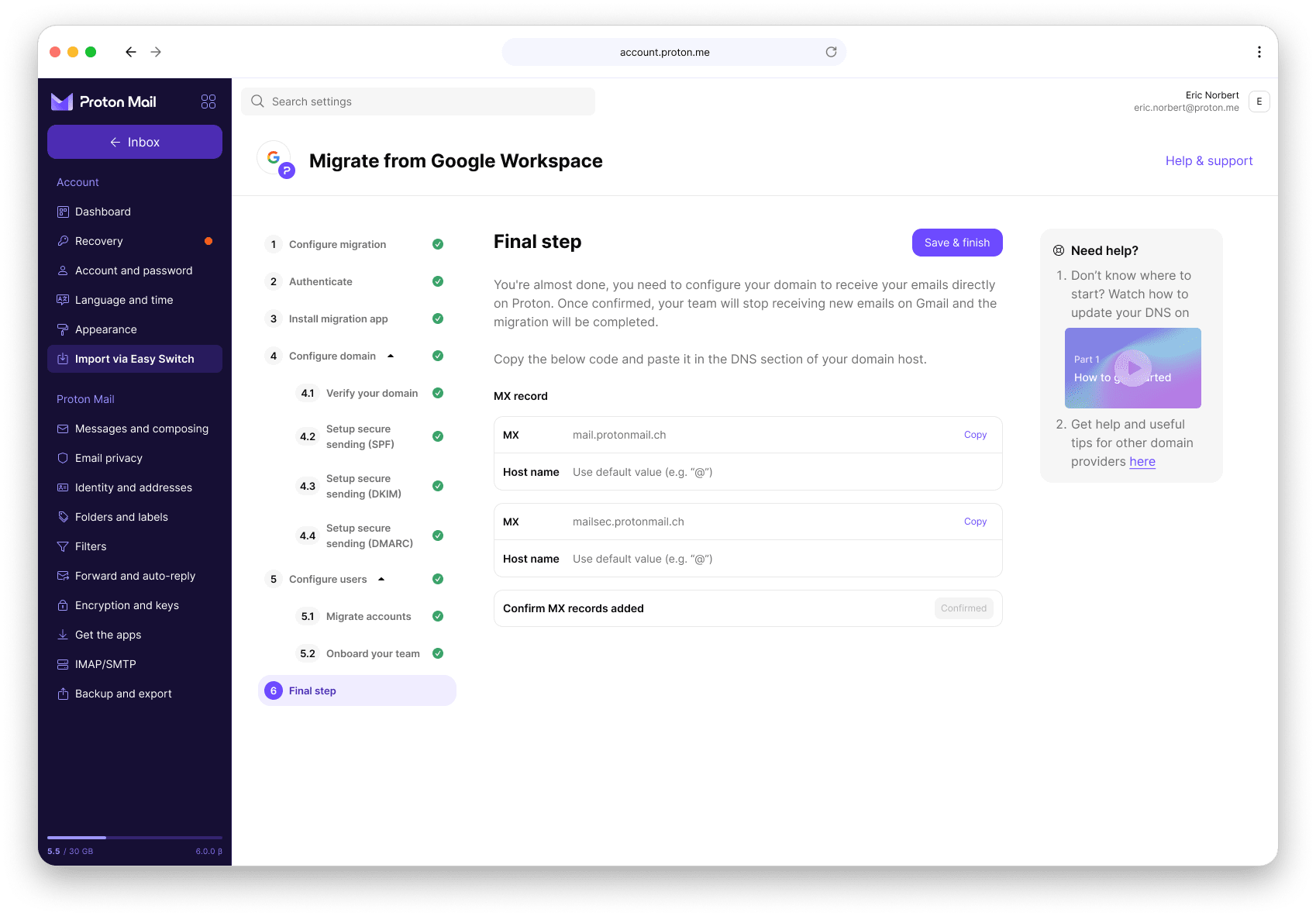The image size is (1316, 916).
Task: Click the Google-to-Proton migration icon
Action: coord(276,160)
